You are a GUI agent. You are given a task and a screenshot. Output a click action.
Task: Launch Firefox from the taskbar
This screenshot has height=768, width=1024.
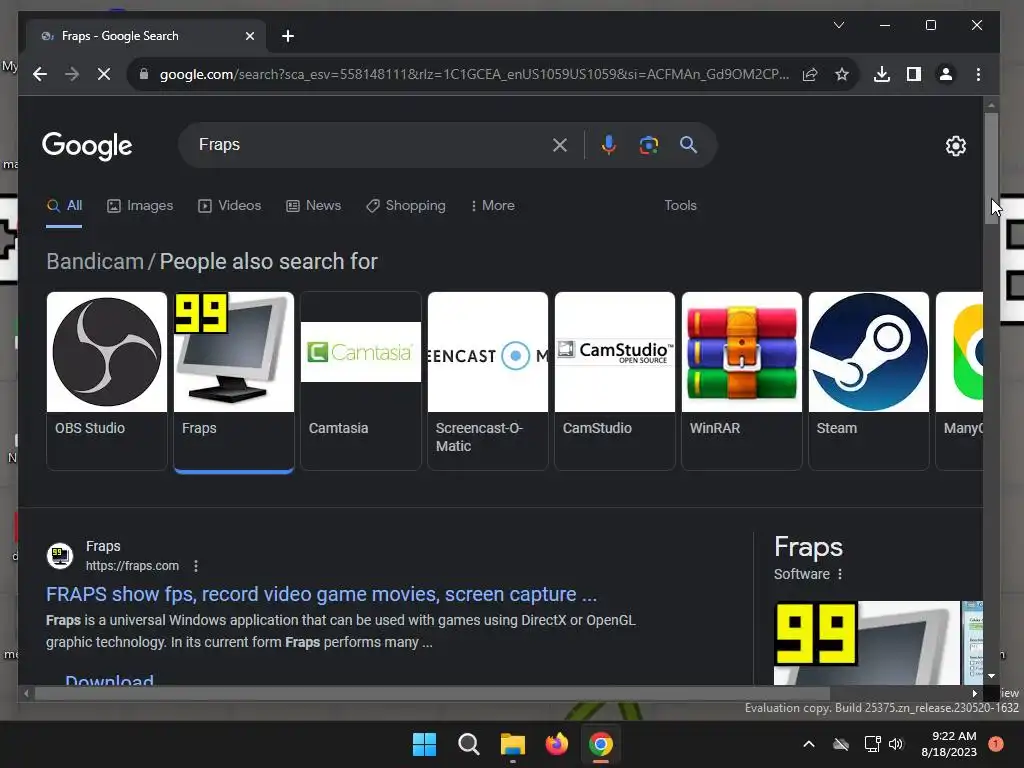556,744
